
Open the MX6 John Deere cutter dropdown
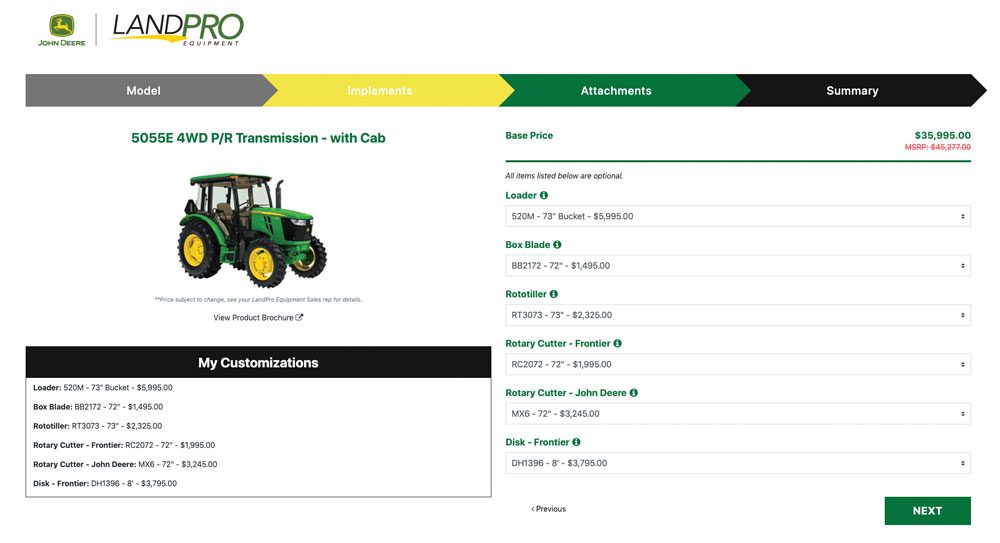coord(737,414)
